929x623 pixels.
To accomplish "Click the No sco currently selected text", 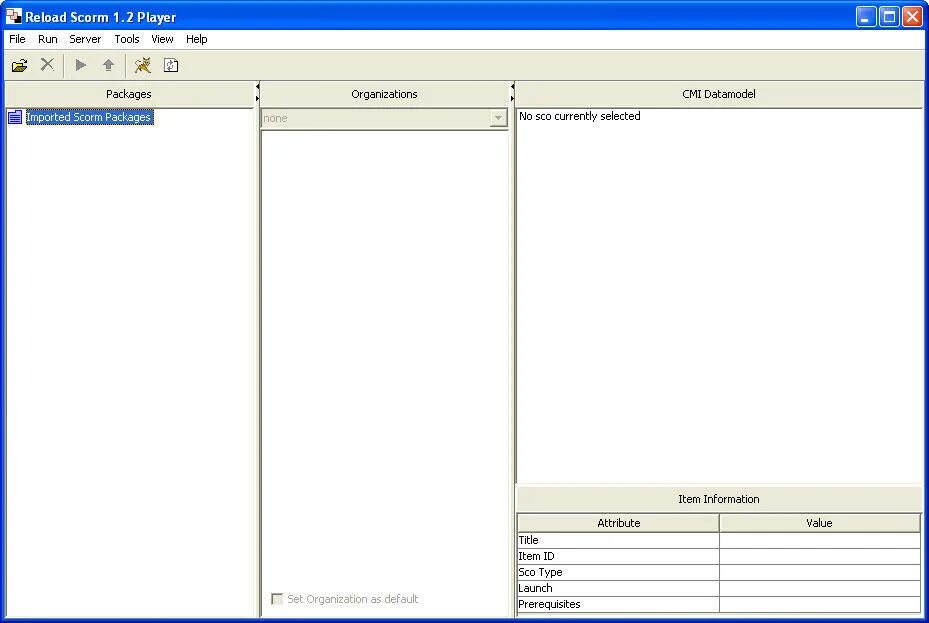I will [579, 116].
